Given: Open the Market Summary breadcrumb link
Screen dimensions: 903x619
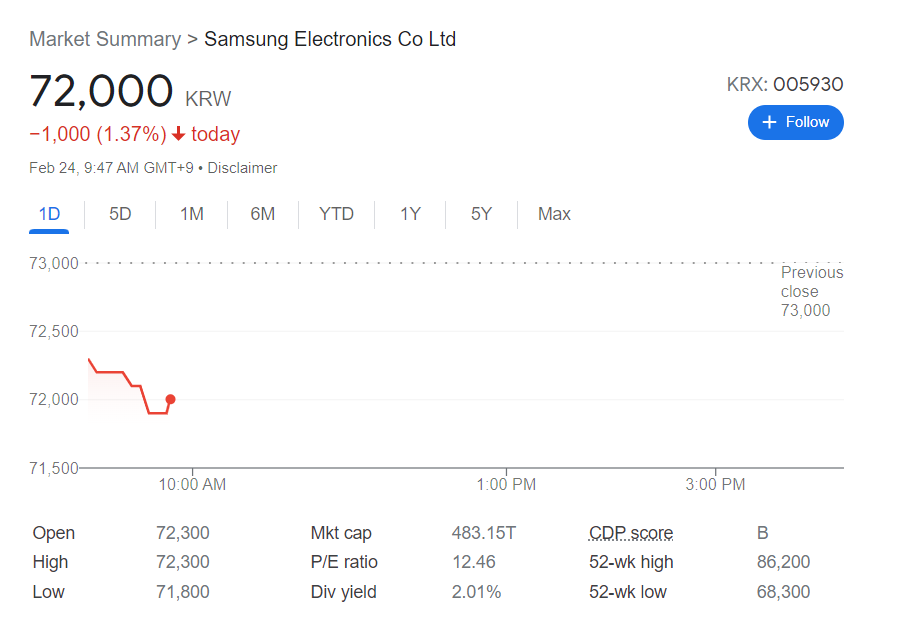Looking at the screenshot, I should coord(105,39).
